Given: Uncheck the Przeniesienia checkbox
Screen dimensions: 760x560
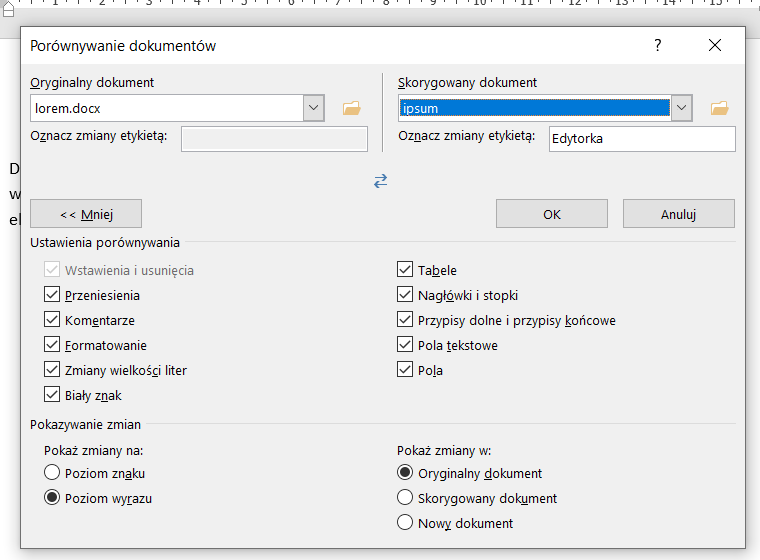Looking at the screenshot, I should [x=52, y=295].
